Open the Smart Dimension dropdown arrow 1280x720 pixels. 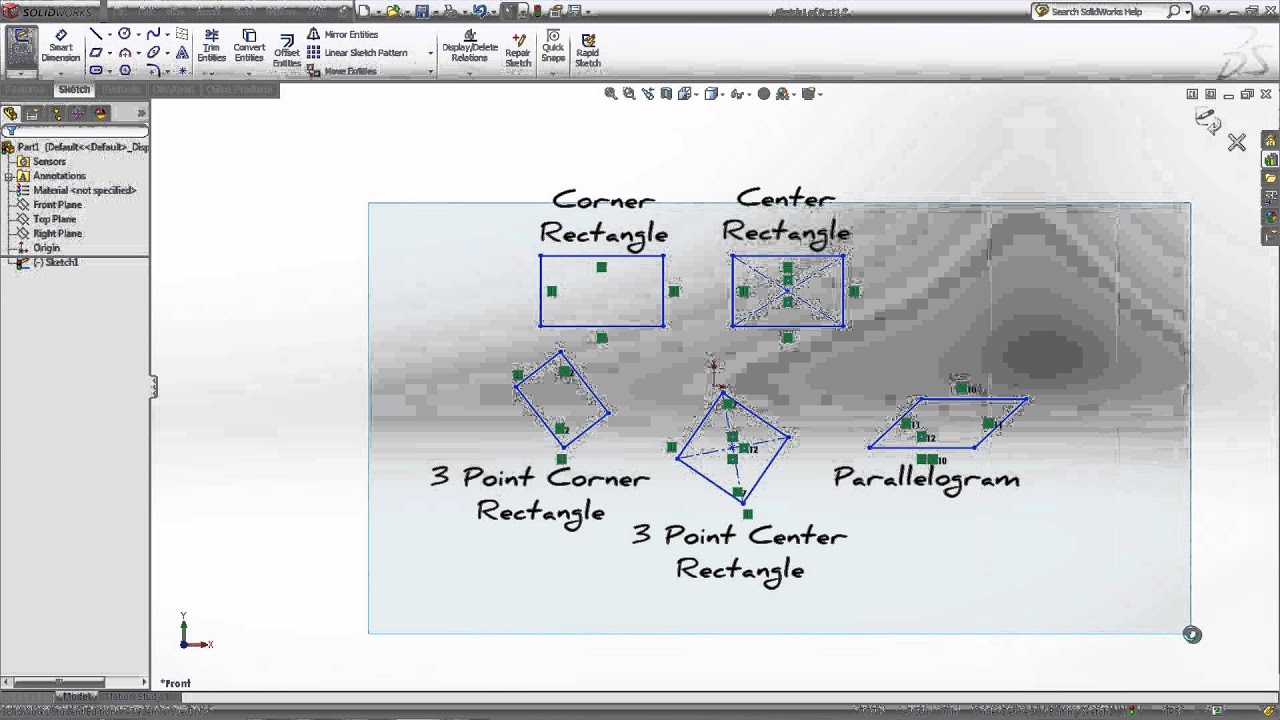[x=60, y=71]
